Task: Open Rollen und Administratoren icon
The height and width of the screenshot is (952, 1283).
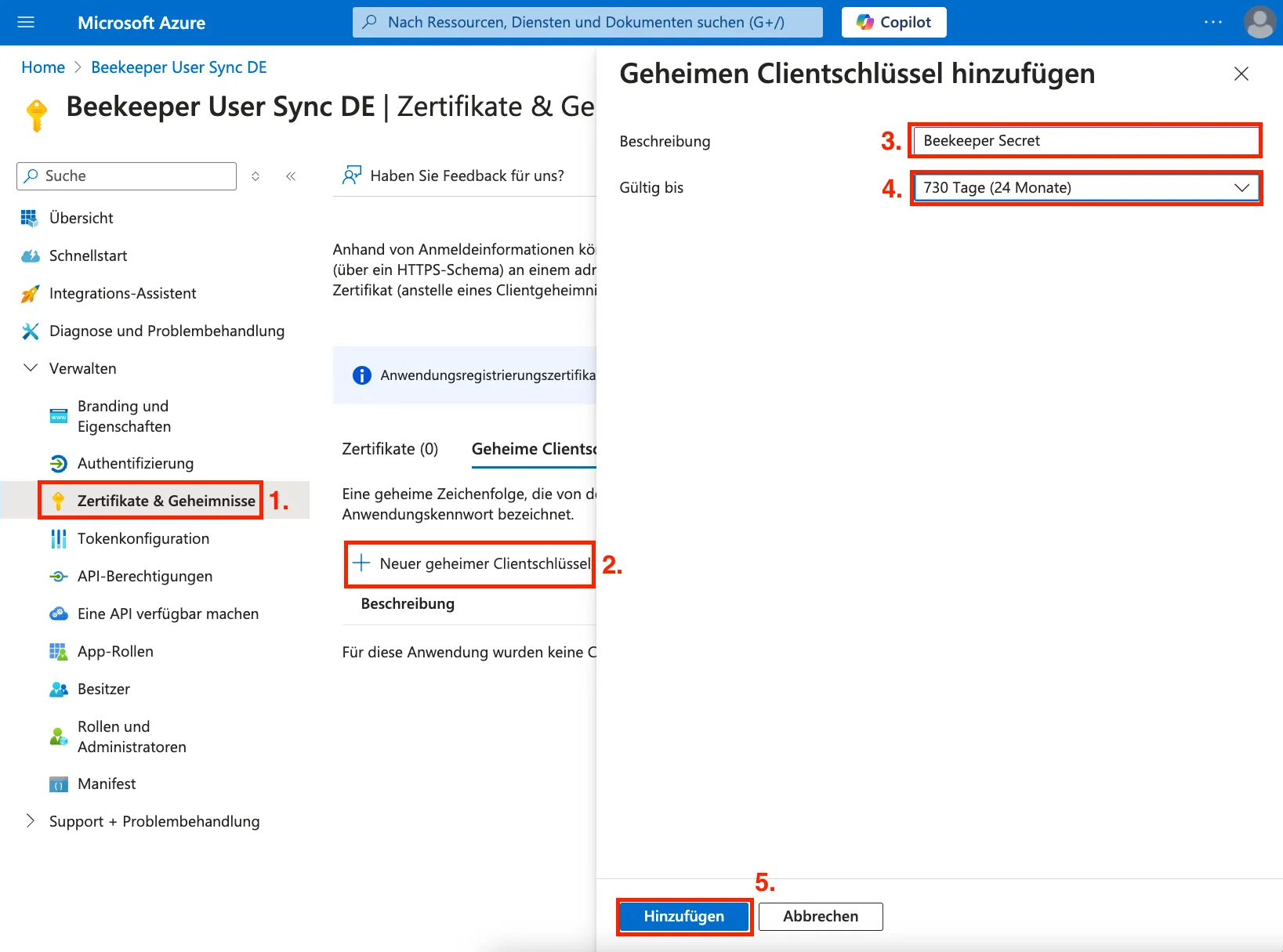Action: pyautogui.click(x=59, y=737)
